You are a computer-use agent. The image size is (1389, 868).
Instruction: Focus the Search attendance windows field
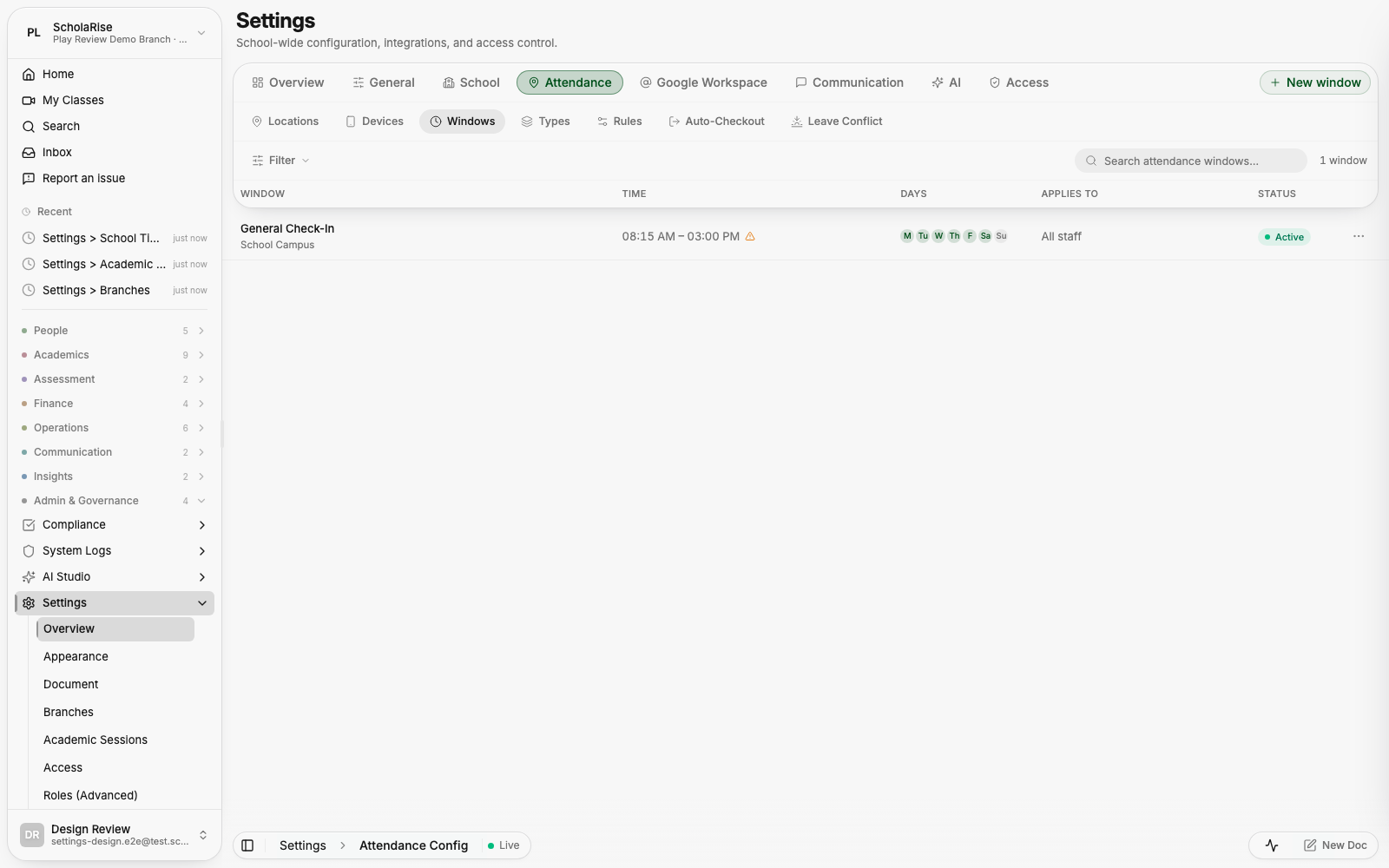1191,161
